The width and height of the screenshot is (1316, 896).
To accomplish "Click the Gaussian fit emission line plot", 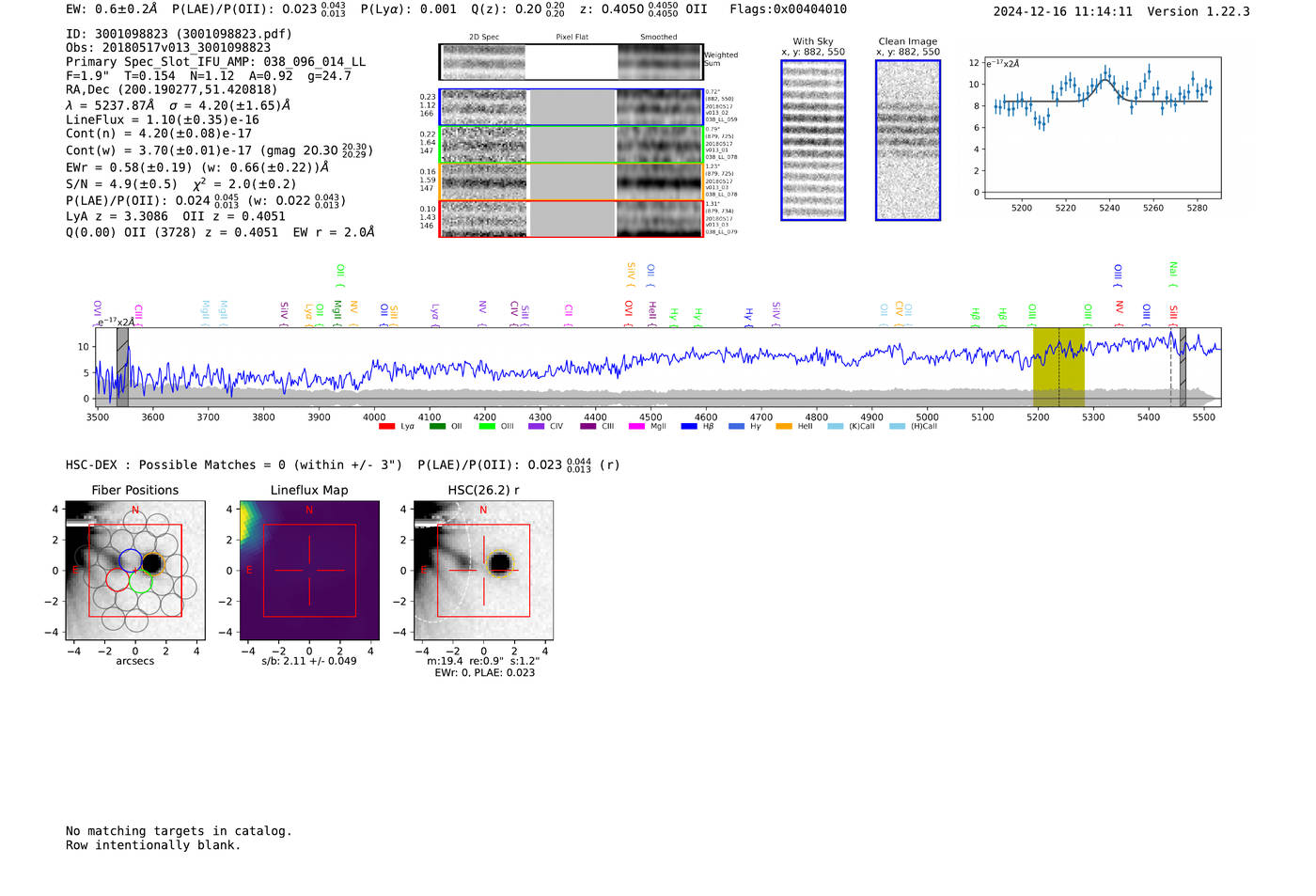I will 1102,128.
